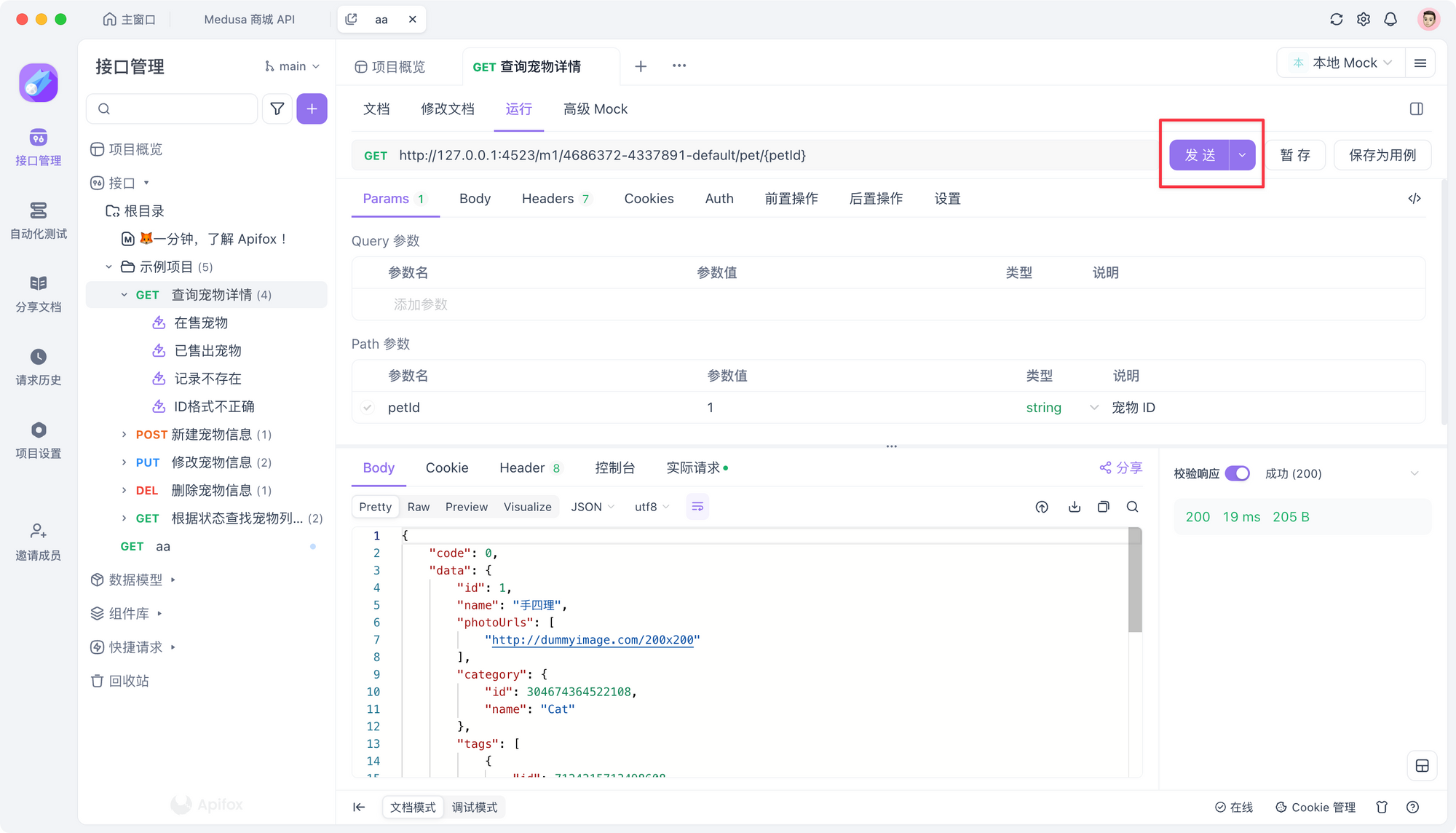
Task: Toggle the right side panel layout icon
Action: click(x=1416, y=109)
